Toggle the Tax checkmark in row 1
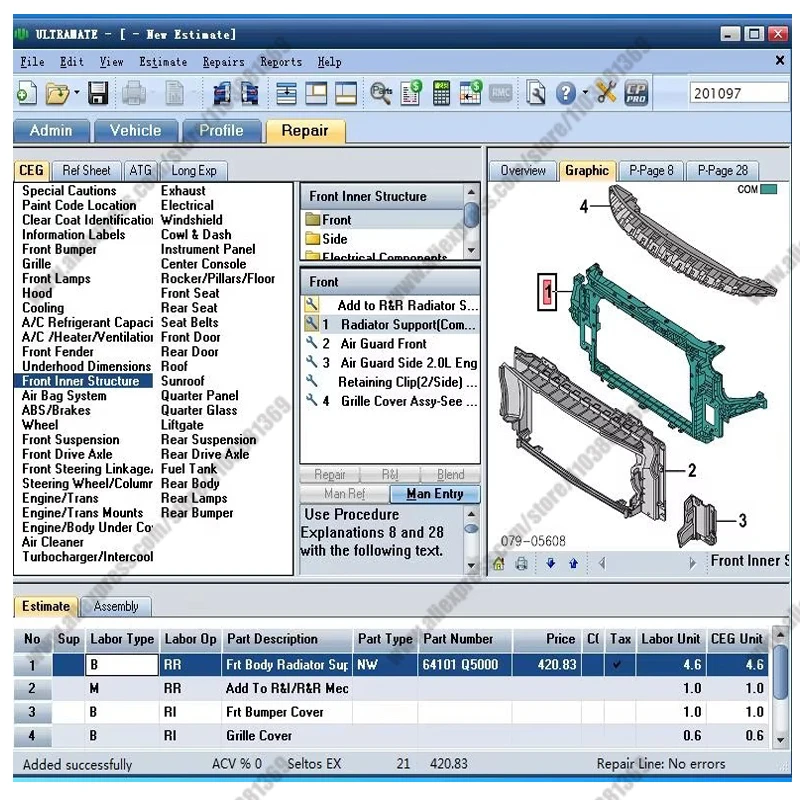Viewport: 800px width, 800px height. tap(617, 664)
